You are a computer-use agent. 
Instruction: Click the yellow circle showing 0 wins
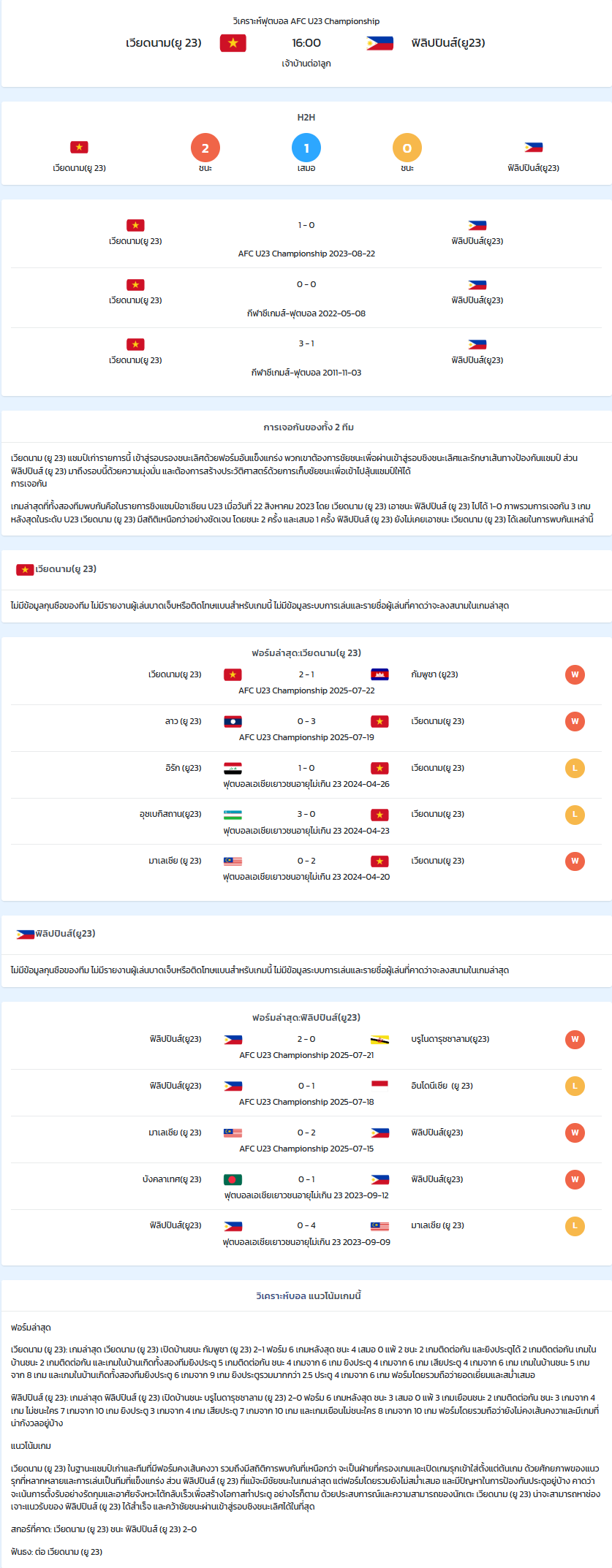(407, 148)
